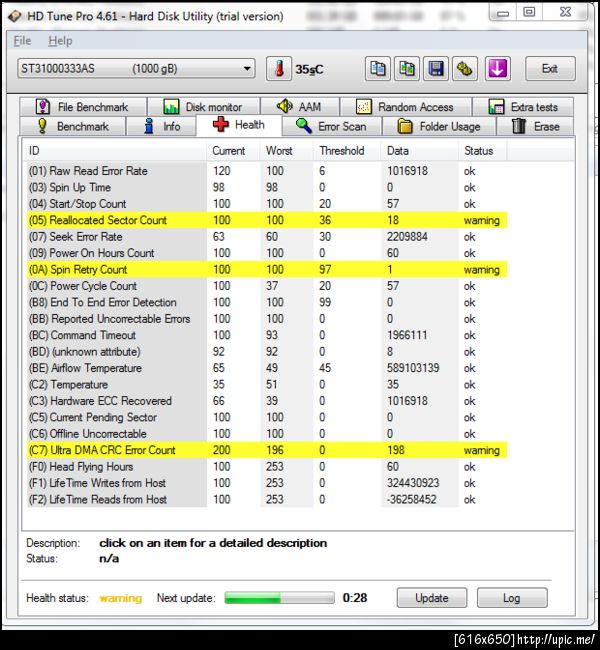
Task: Click the Log button
Action: pyautogui.click(x=512, y=598)
